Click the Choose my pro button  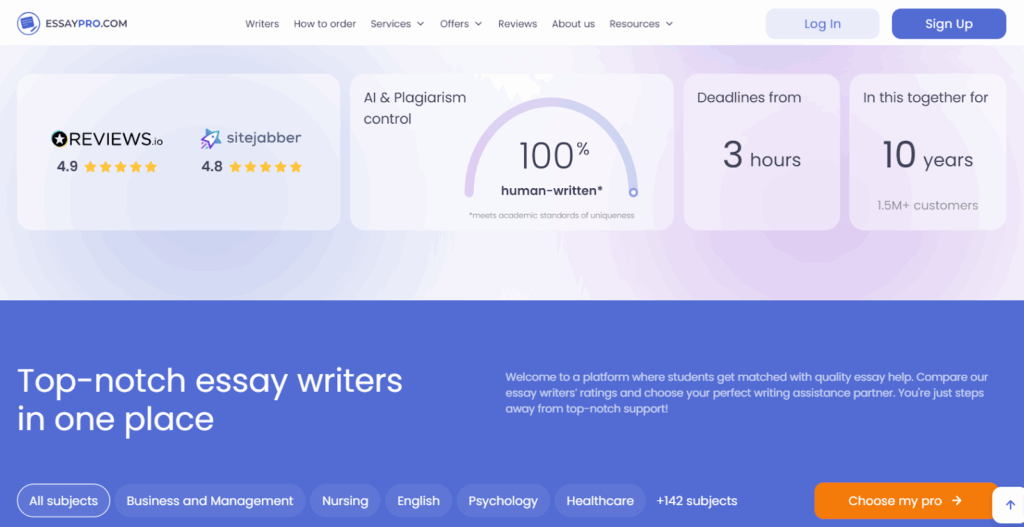tap(905, 501)
